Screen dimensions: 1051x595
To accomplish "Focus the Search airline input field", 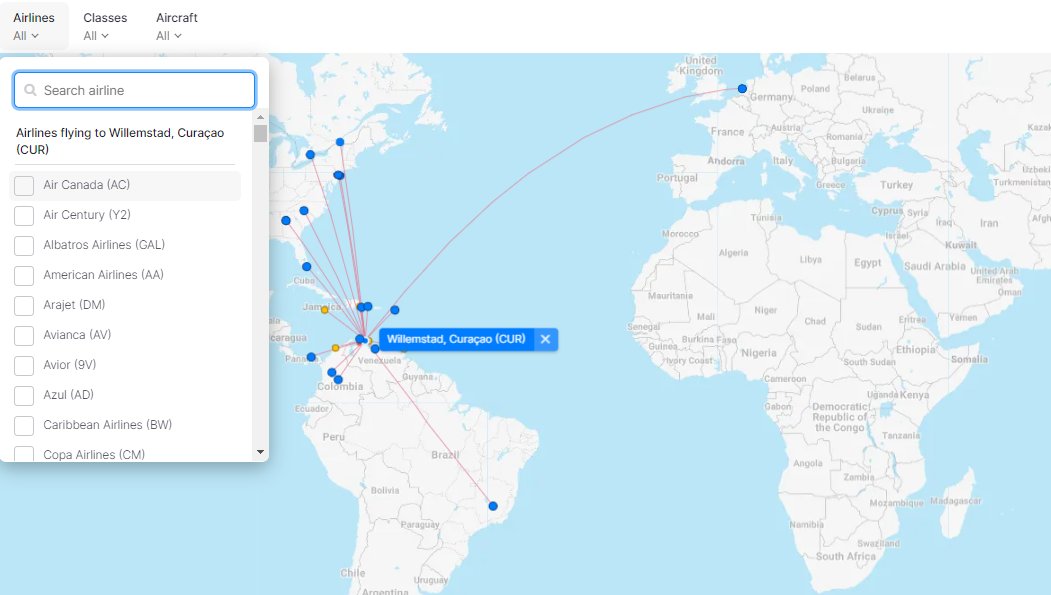I will 134,90.
